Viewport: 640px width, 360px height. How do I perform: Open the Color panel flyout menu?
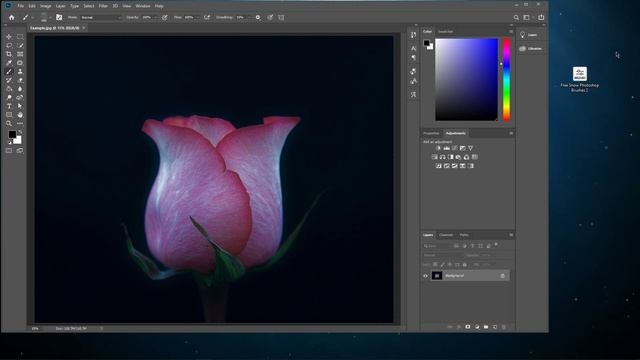511,31
